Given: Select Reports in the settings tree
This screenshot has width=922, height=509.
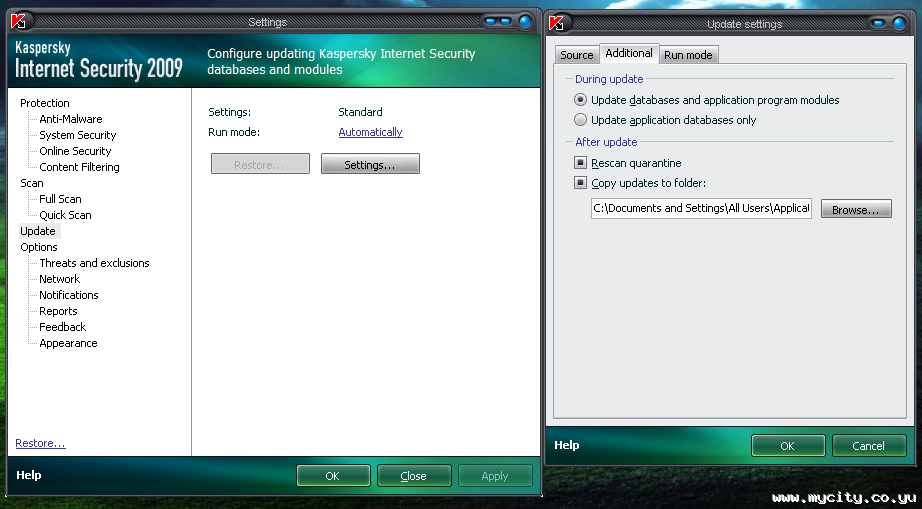Looking at the screenshot, I should coord(58,311).
